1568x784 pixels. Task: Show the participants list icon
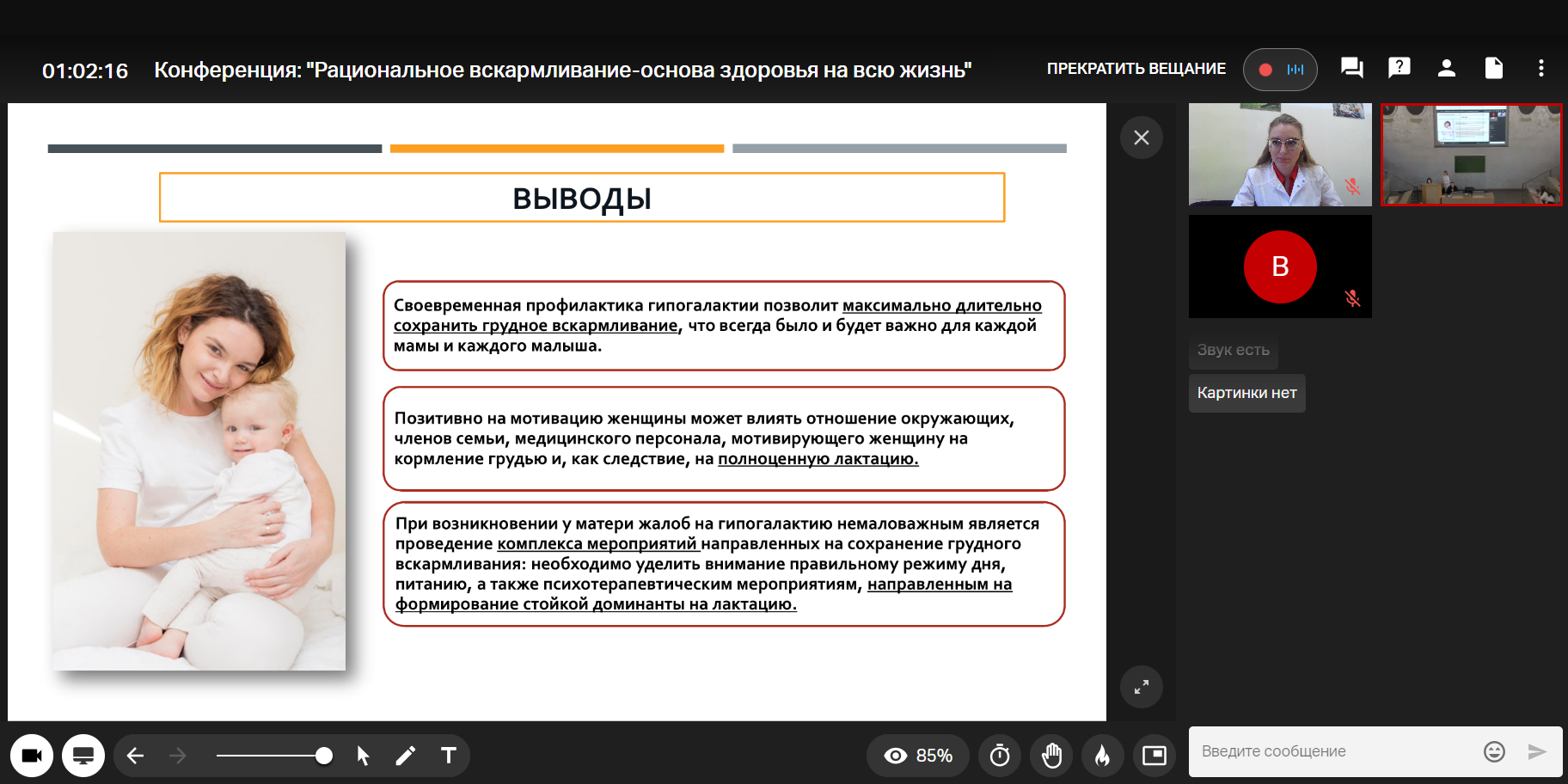point(1447,68)
